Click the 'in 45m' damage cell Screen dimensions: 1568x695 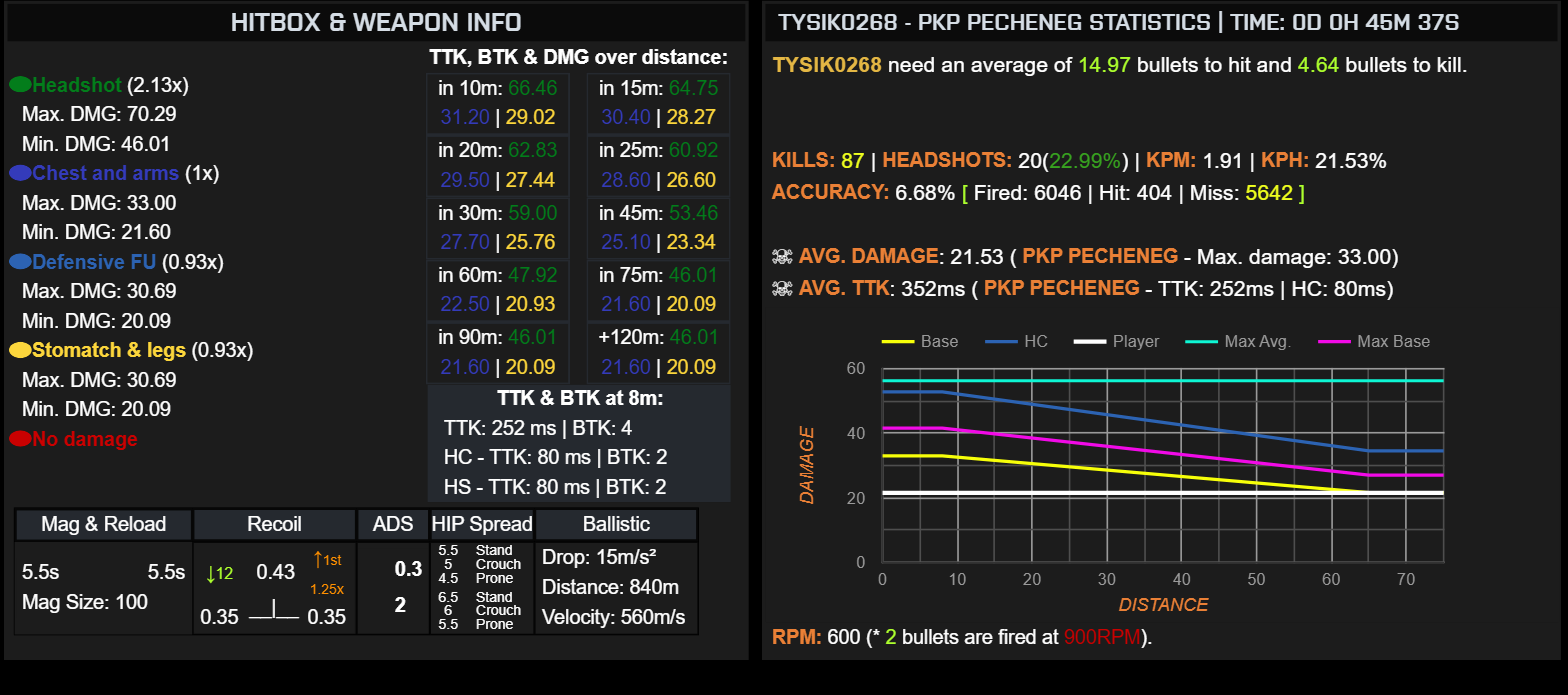click(x=658, y=228)
